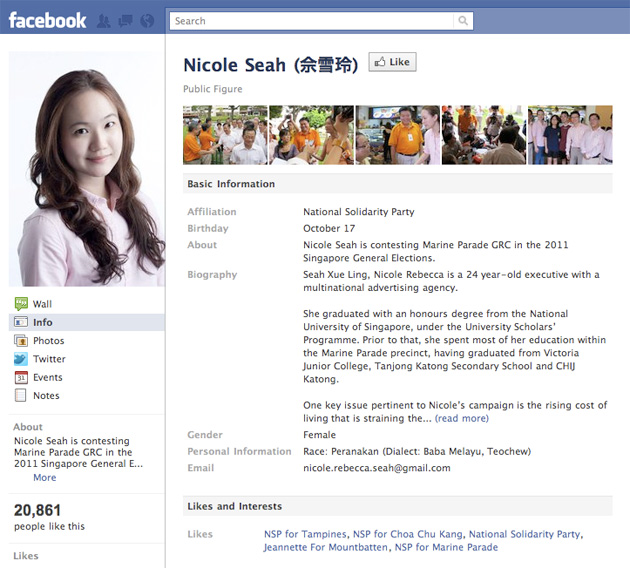
Task: Click the search magnifier button
Action: tap(463, 21)
